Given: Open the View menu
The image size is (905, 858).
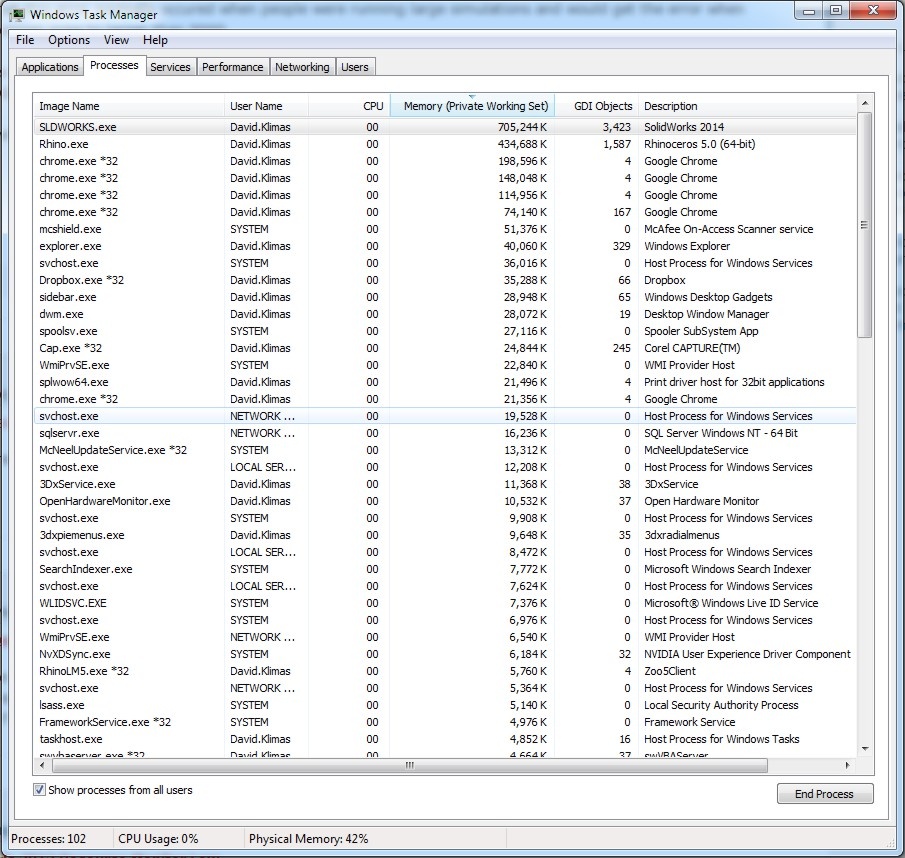Looking at the screenshot, I should [x=116, y=40].
